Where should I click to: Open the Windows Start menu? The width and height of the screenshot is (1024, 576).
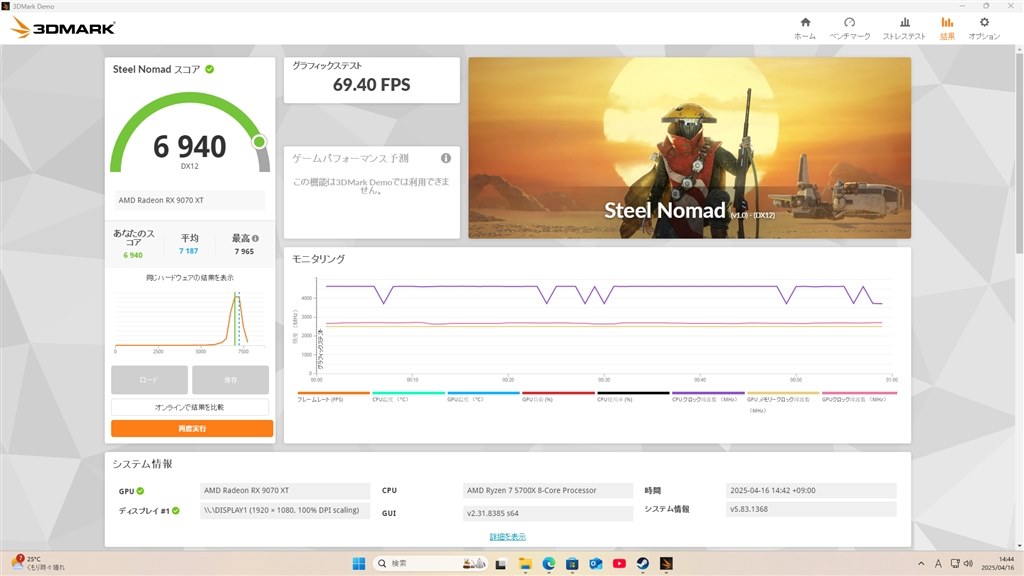click(360, 563)
